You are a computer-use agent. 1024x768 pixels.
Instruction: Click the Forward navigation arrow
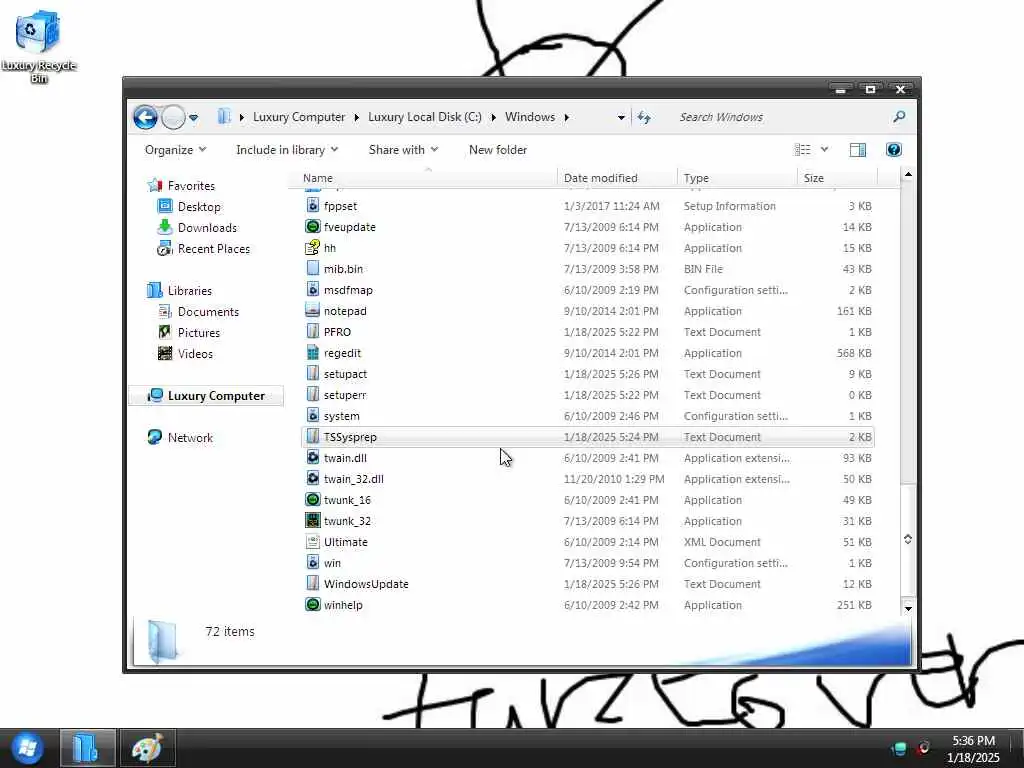pos(173,118)
